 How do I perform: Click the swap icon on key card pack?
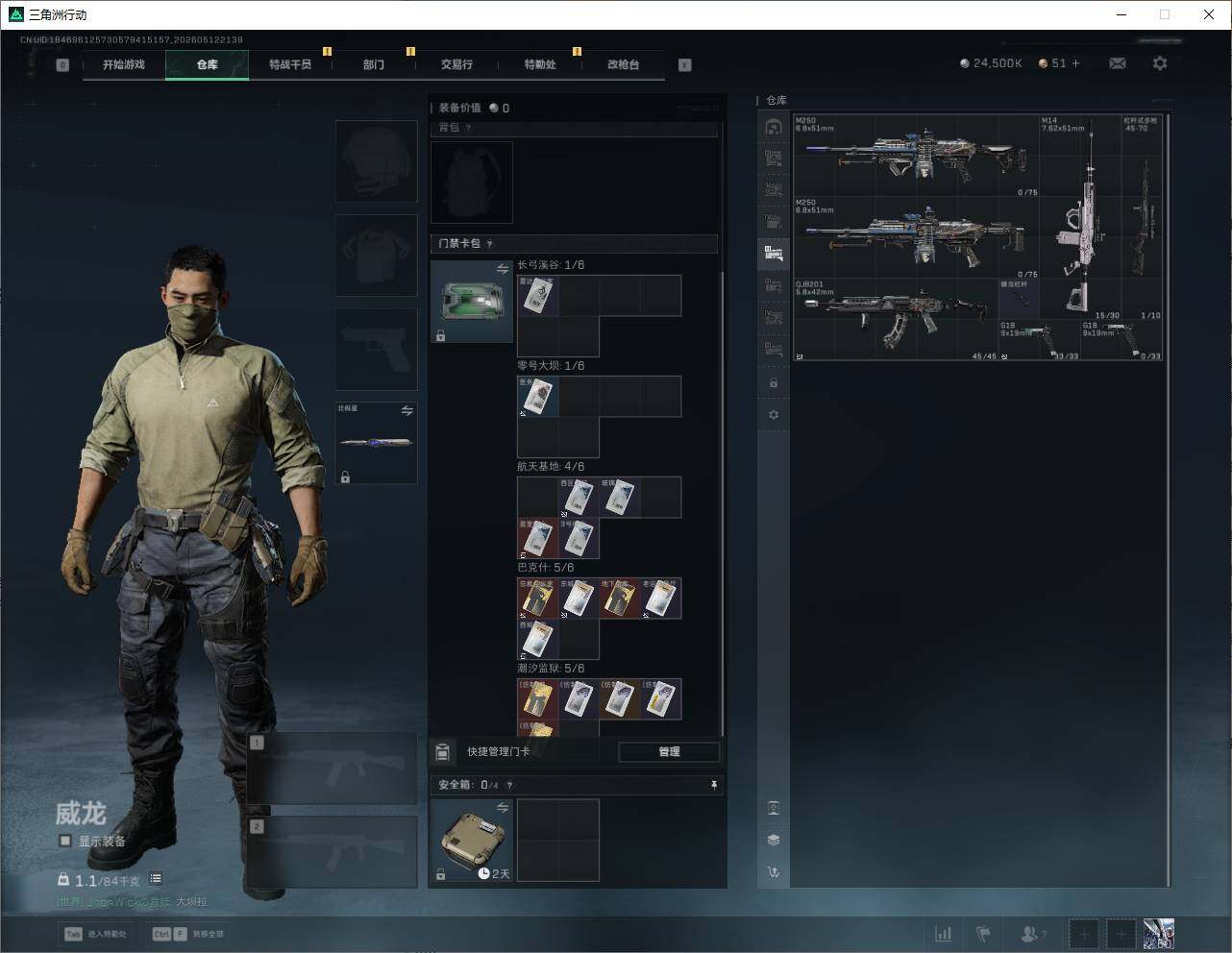[503, 270]
